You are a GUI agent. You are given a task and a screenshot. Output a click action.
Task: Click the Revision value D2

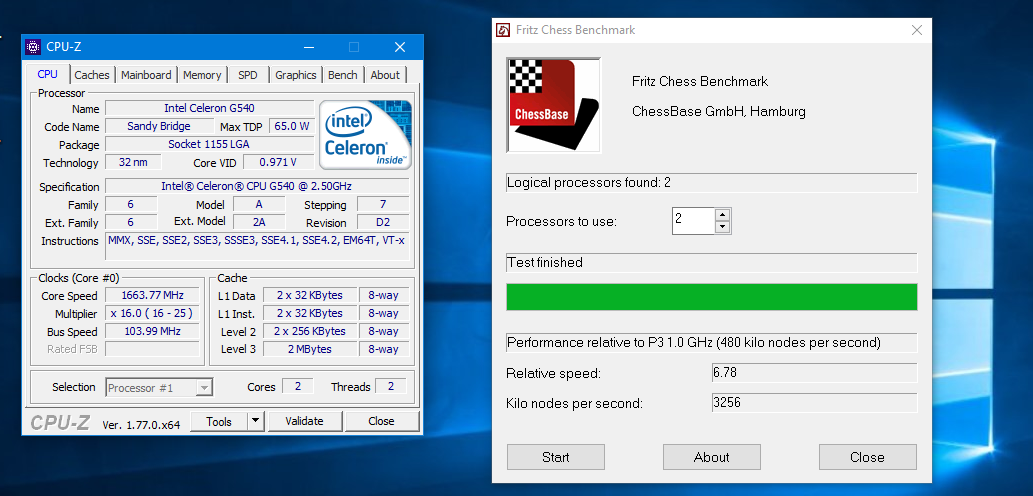click(x=383, y=222)
